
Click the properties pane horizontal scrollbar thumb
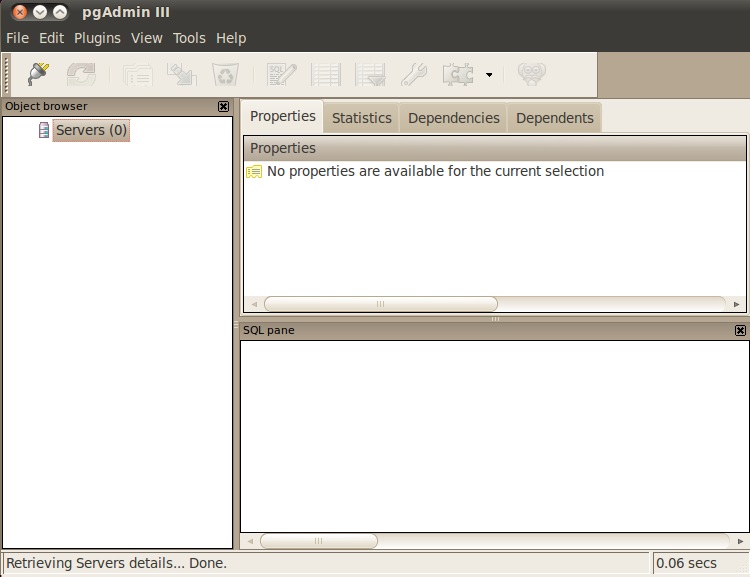[x=381, y=304]
